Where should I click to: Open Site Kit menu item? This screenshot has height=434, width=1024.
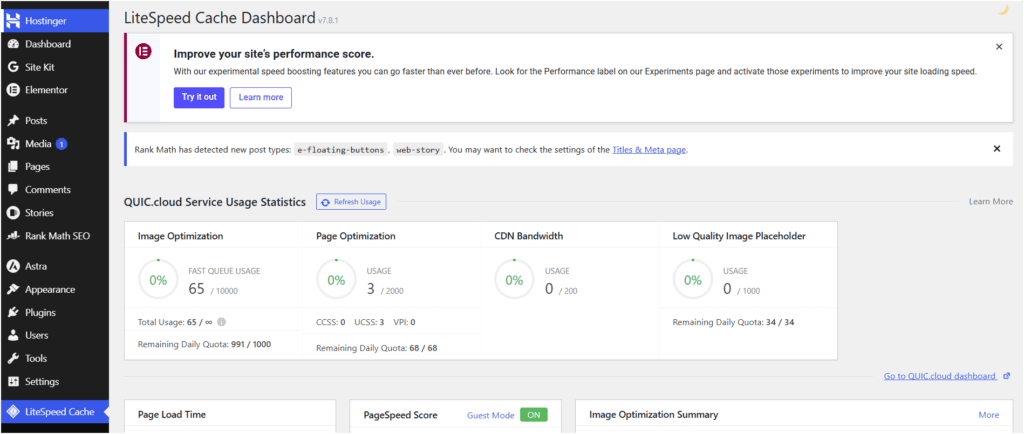click(55, 67)
